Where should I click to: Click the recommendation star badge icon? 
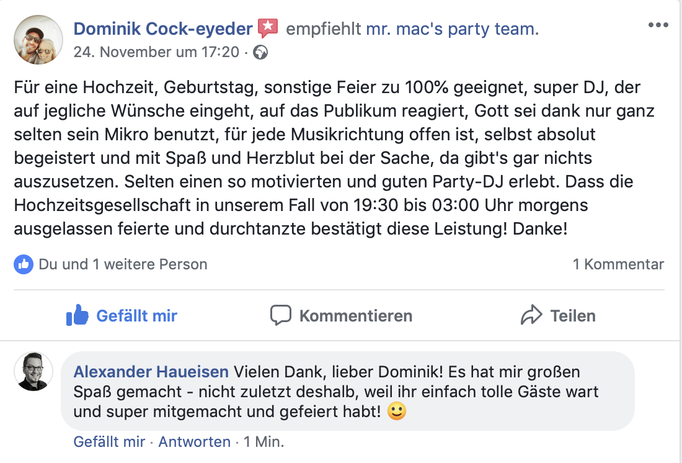pos(268,29)
